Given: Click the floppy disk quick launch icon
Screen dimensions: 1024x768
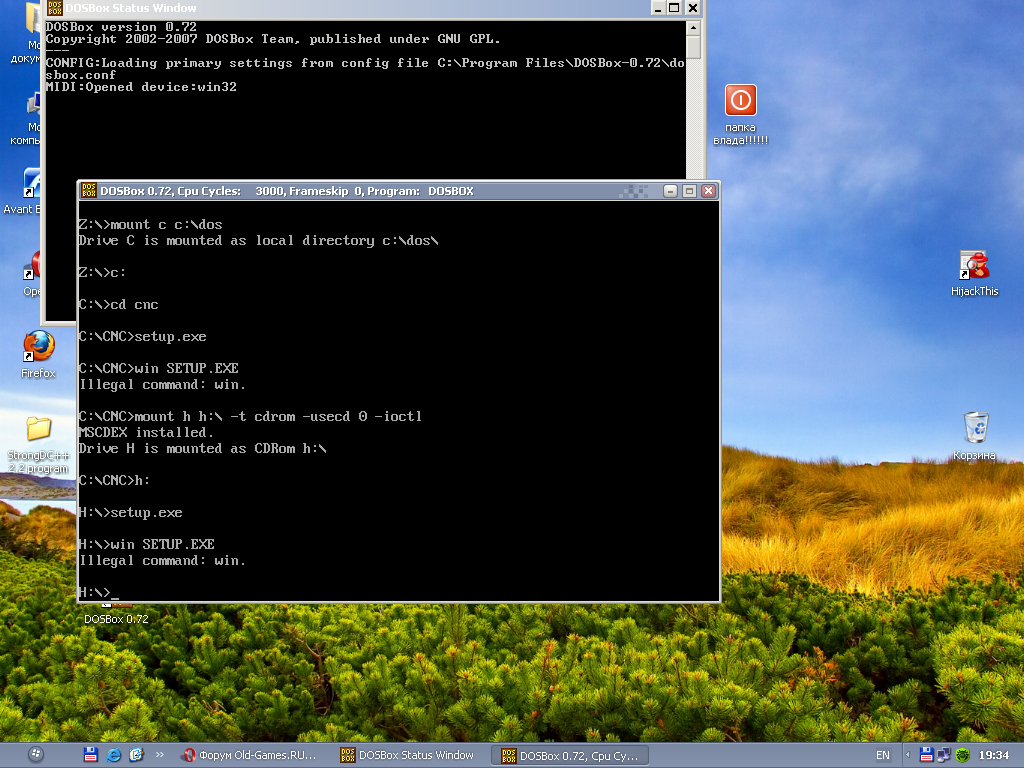Looking at the screenshot, I should 91,755.
